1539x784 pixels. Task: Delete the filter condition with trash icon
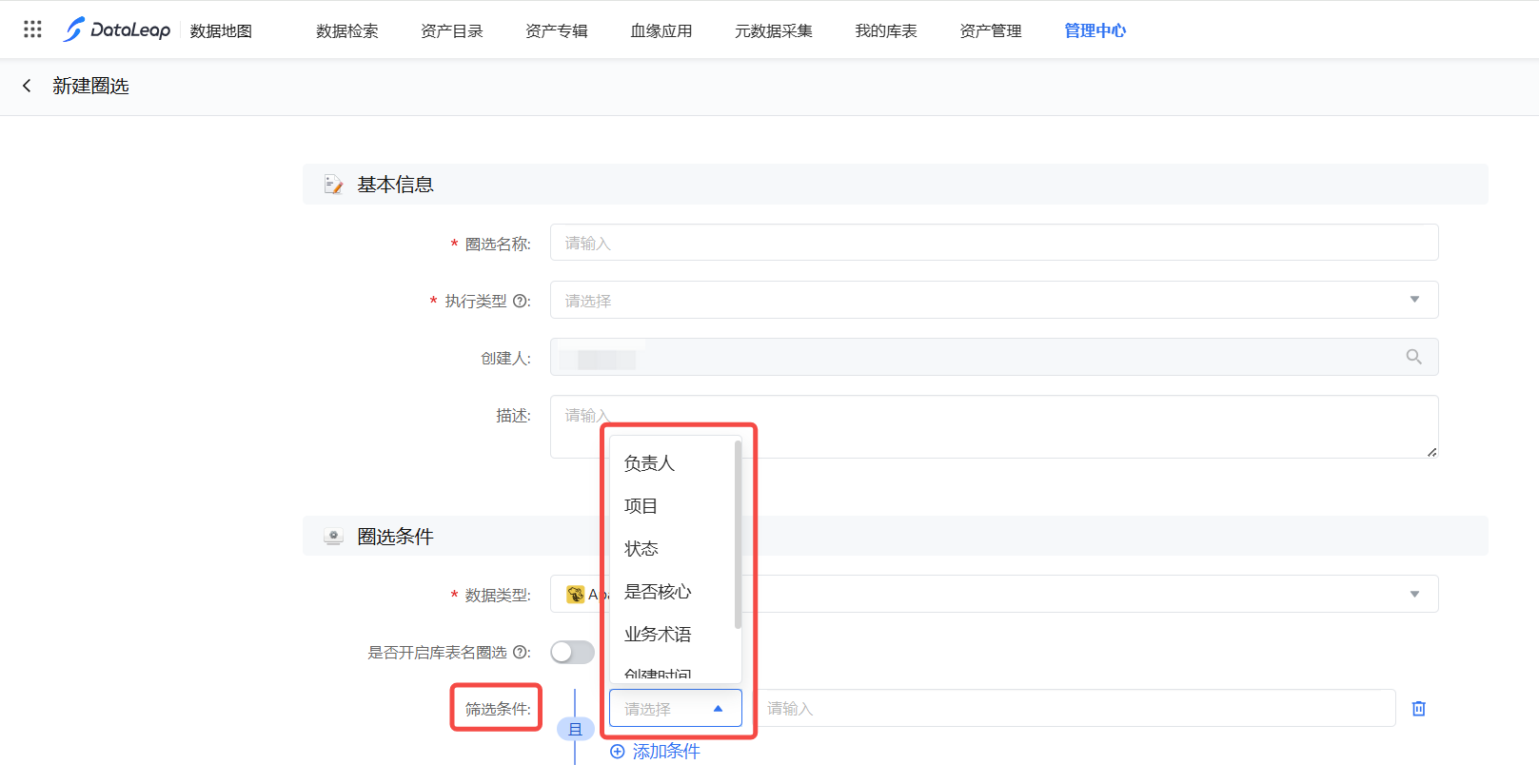(x=1419, y=708)
